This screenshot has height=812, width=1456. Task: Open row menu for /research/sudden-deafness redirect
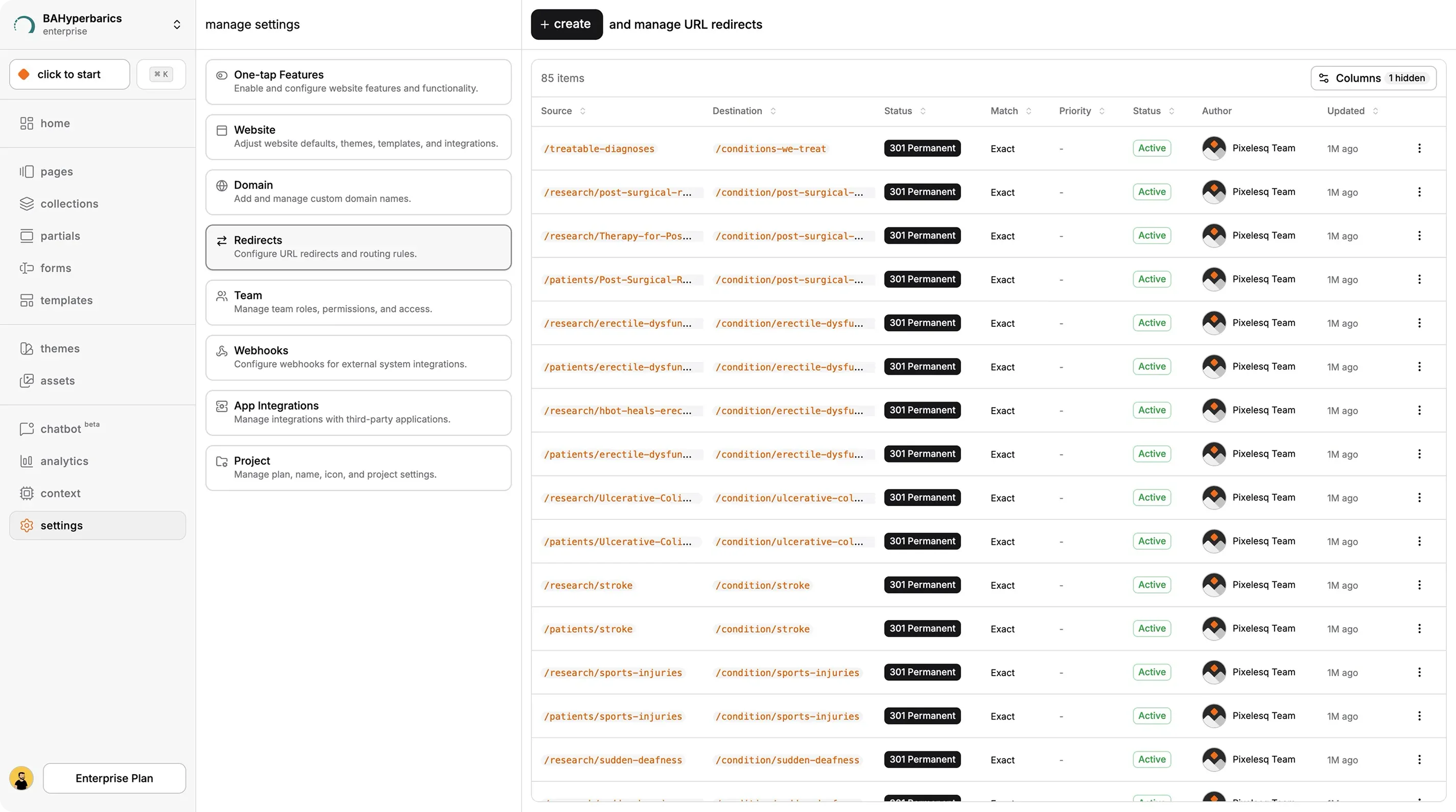(1419, 759)
